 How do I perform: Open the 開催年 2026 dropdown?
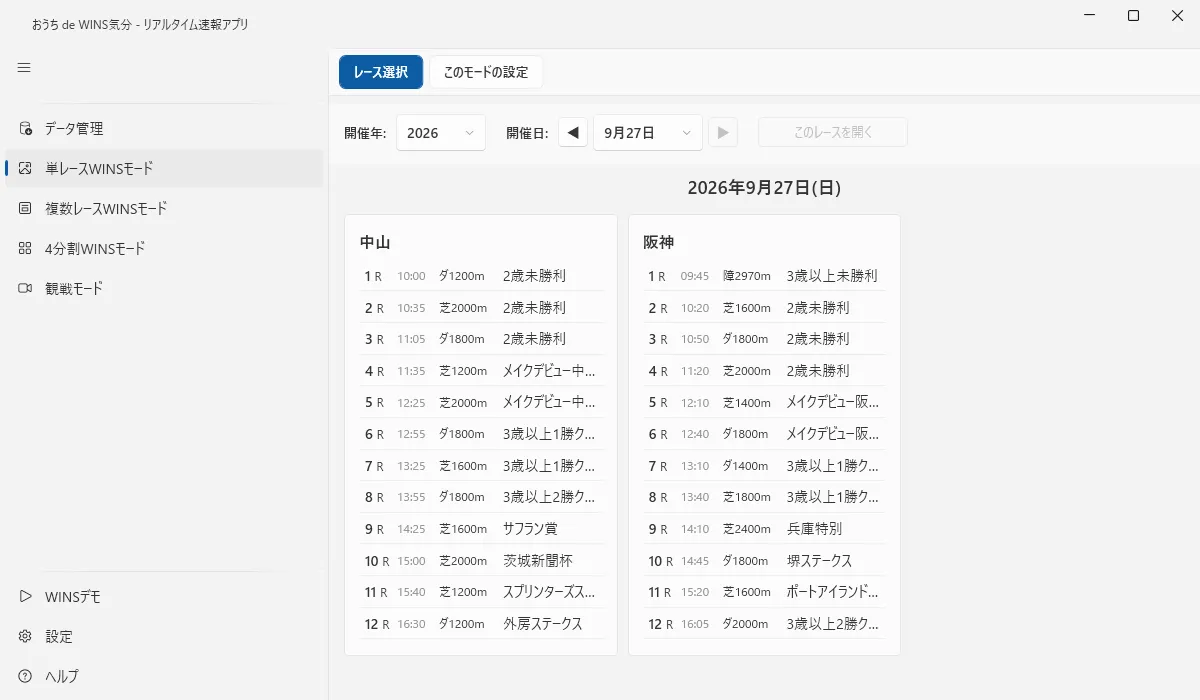(441, 132)
